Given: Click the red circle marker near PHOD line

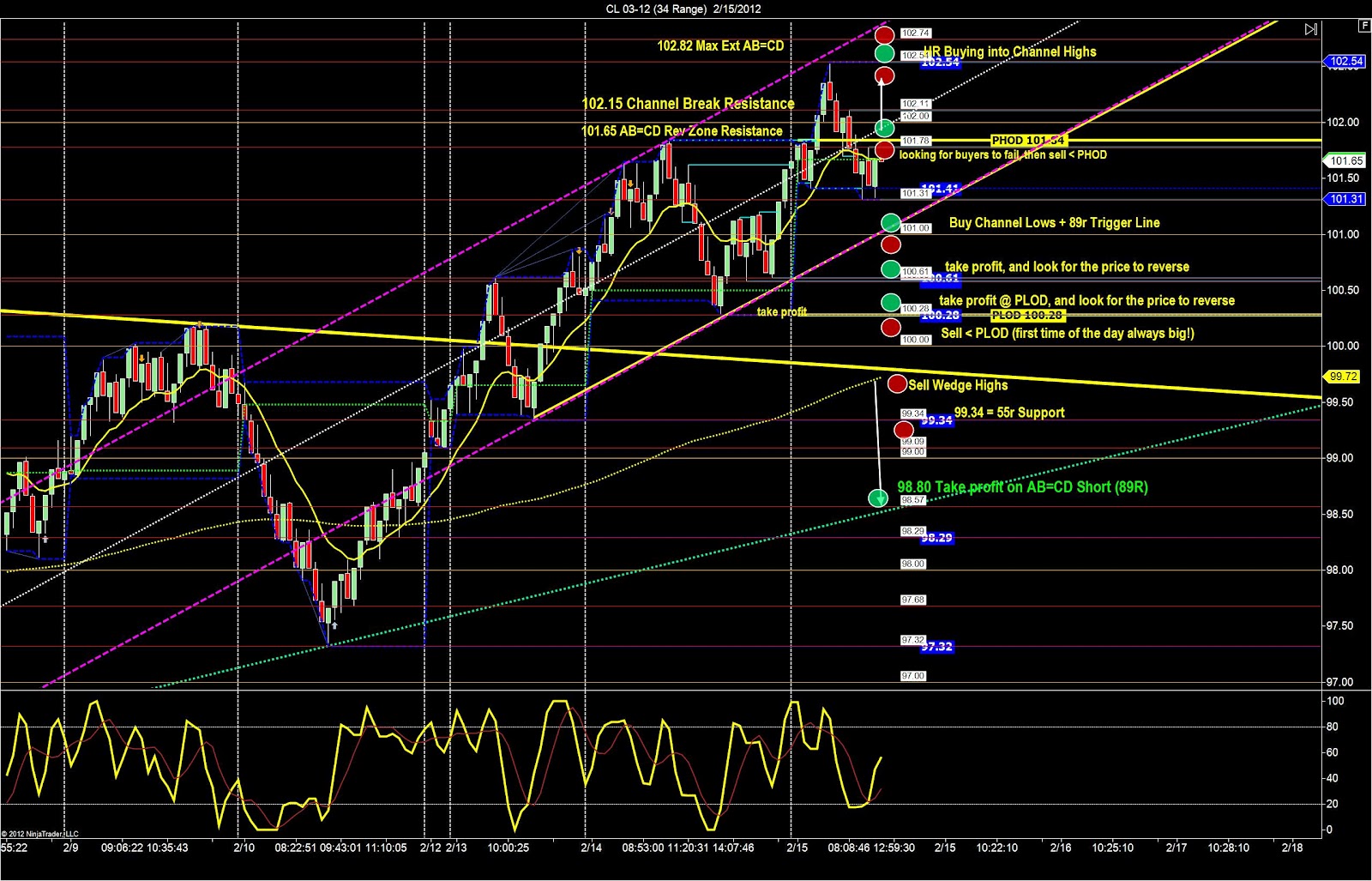Looking at the screenshot, I should click(x=886, y=152).
